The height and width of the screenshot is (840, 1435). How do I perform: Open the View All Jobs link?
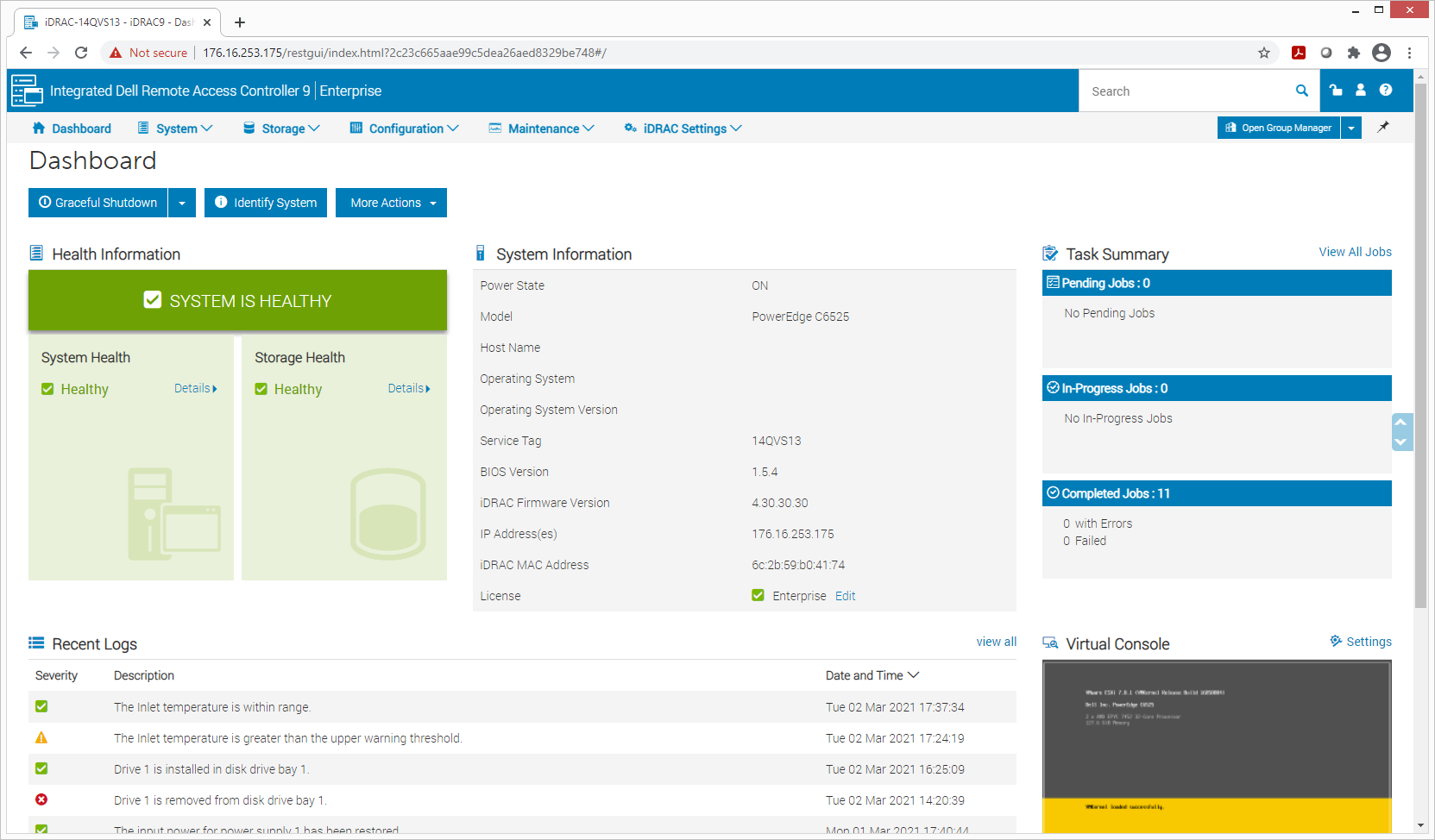pos(1355,252)
